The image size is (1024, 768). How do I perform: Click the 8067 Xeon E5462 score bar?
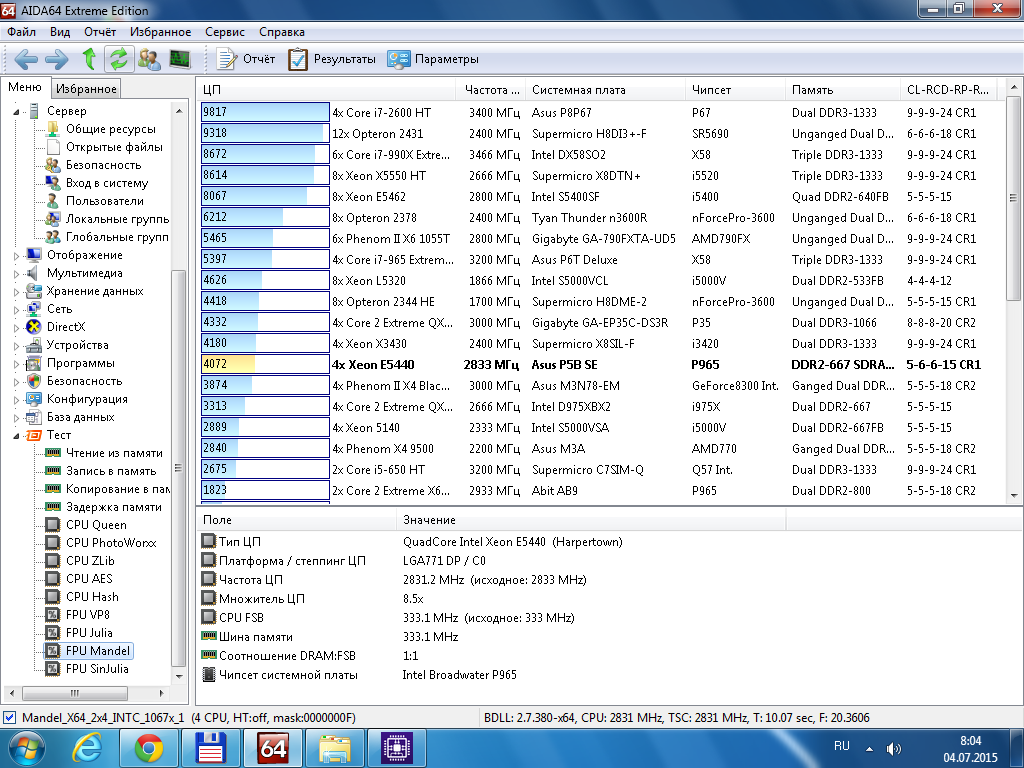pos(265,197)
